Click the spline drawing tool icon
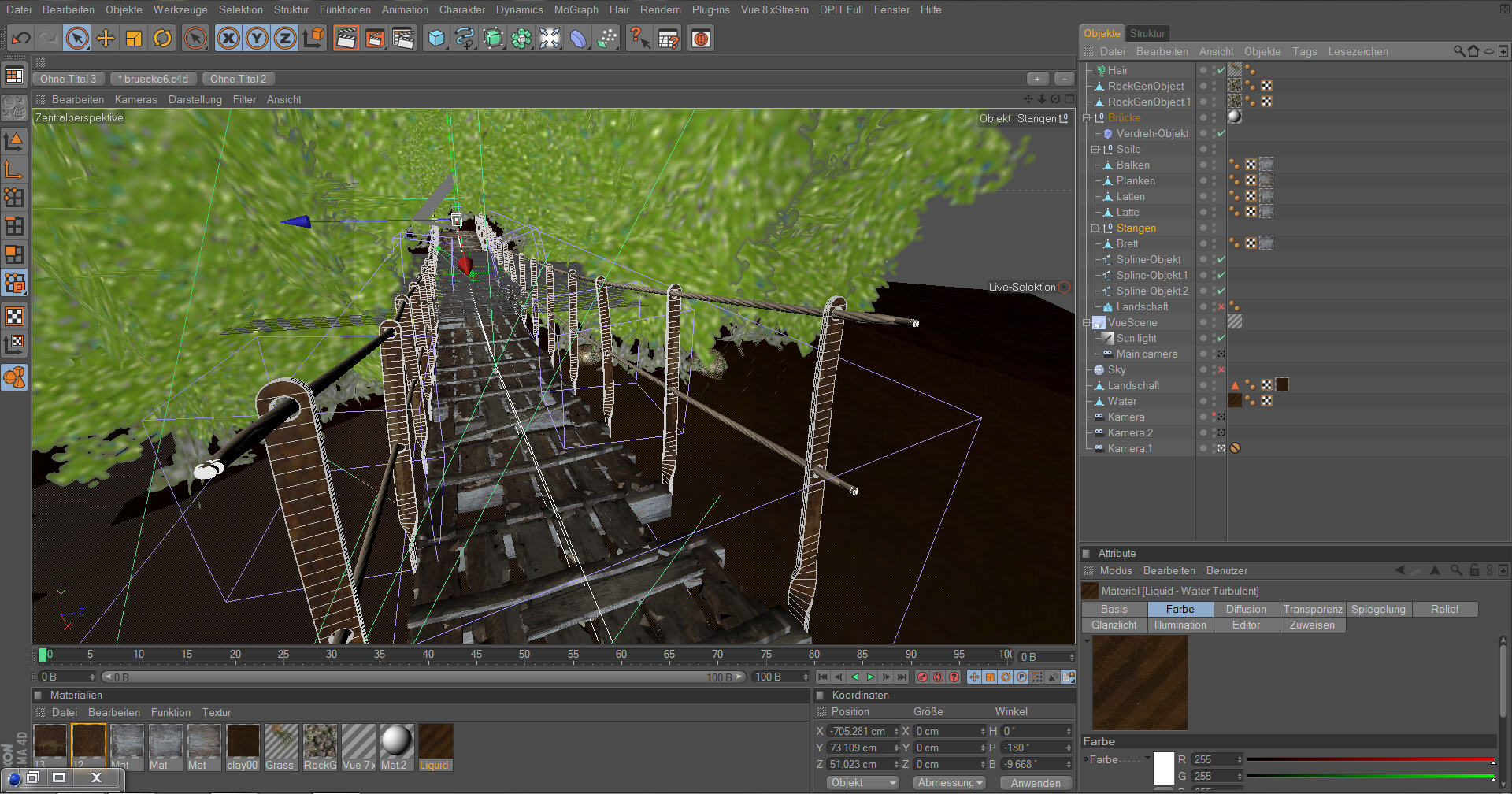 click(x=465, y=38)
